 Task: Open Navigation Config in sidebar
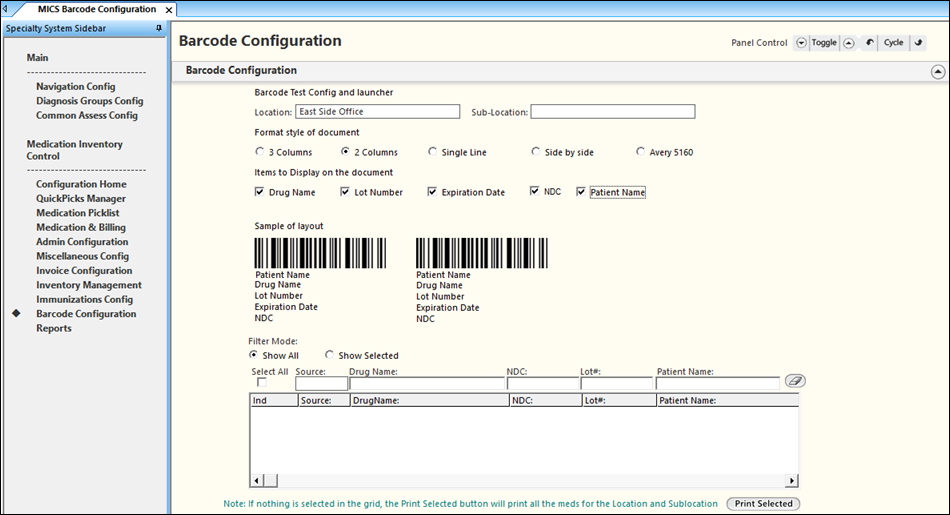[76, 87]
